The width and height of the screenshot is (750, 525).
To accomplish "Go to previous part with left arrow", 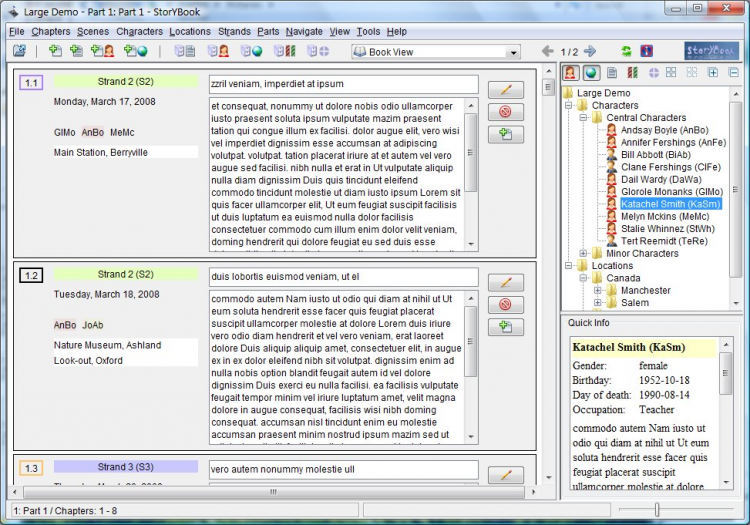I will pos(547,51).
